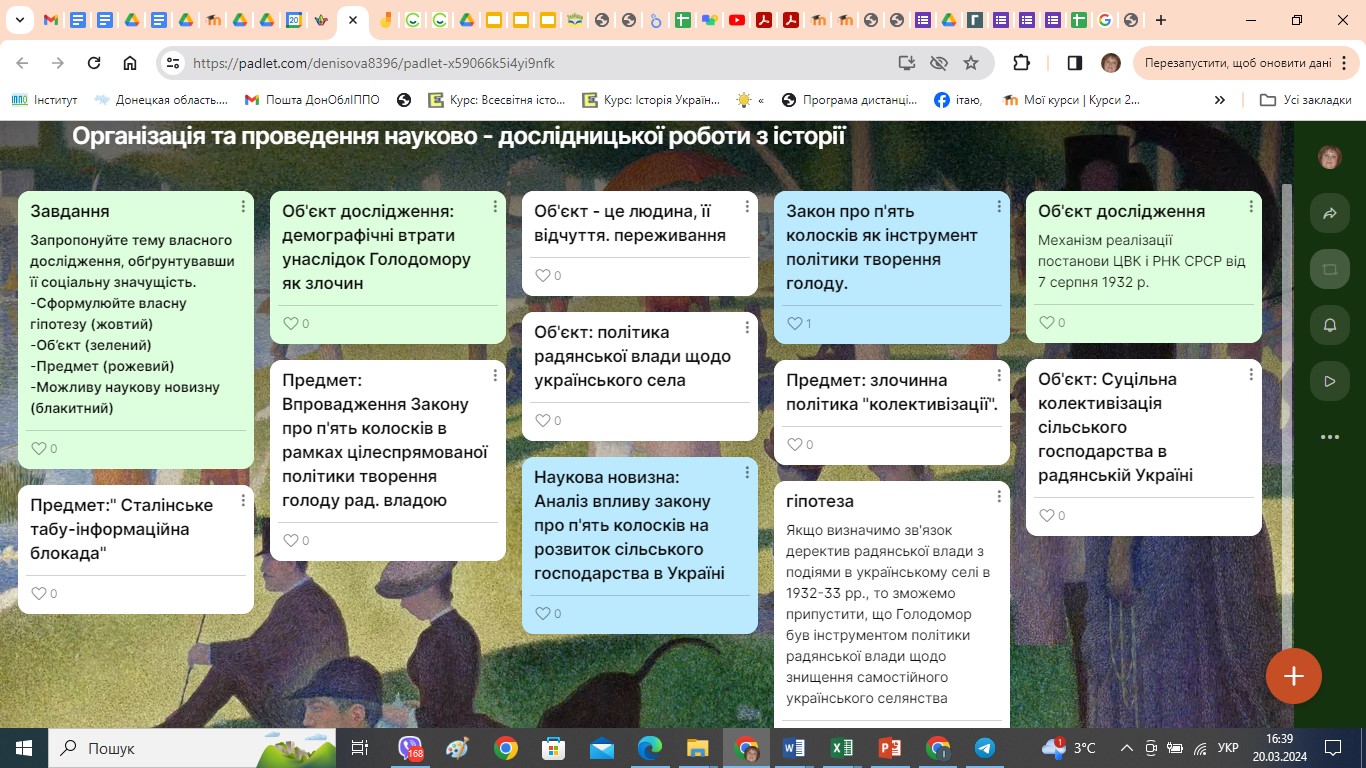Reload the page
Image resolution: width=1366 pixels, height=768 pixels.
click(x=94, y=63)
